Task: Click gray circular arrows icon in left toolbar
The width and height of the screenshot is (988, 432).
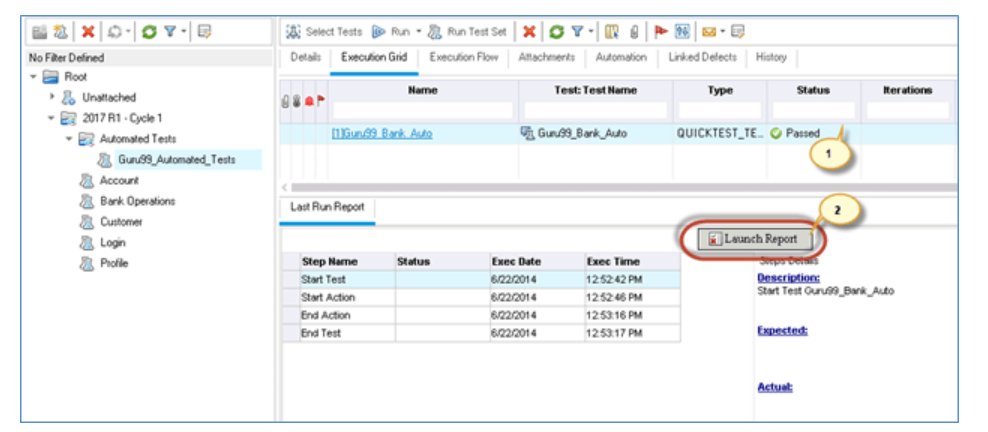Action: coord(114,31)
